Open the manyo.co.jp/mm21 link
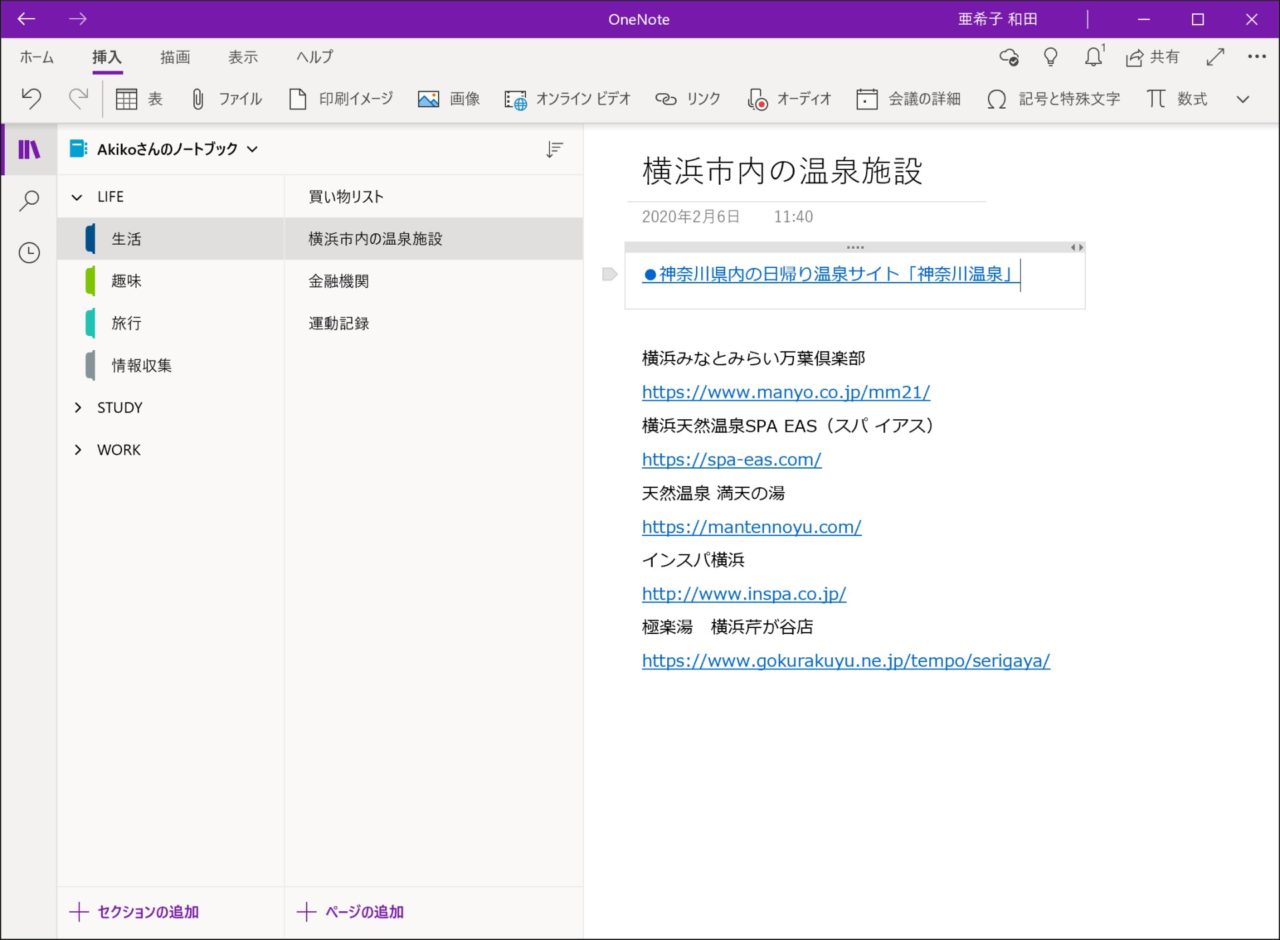The width and height of the screenshot is (1280, 940). click(785, 392)
